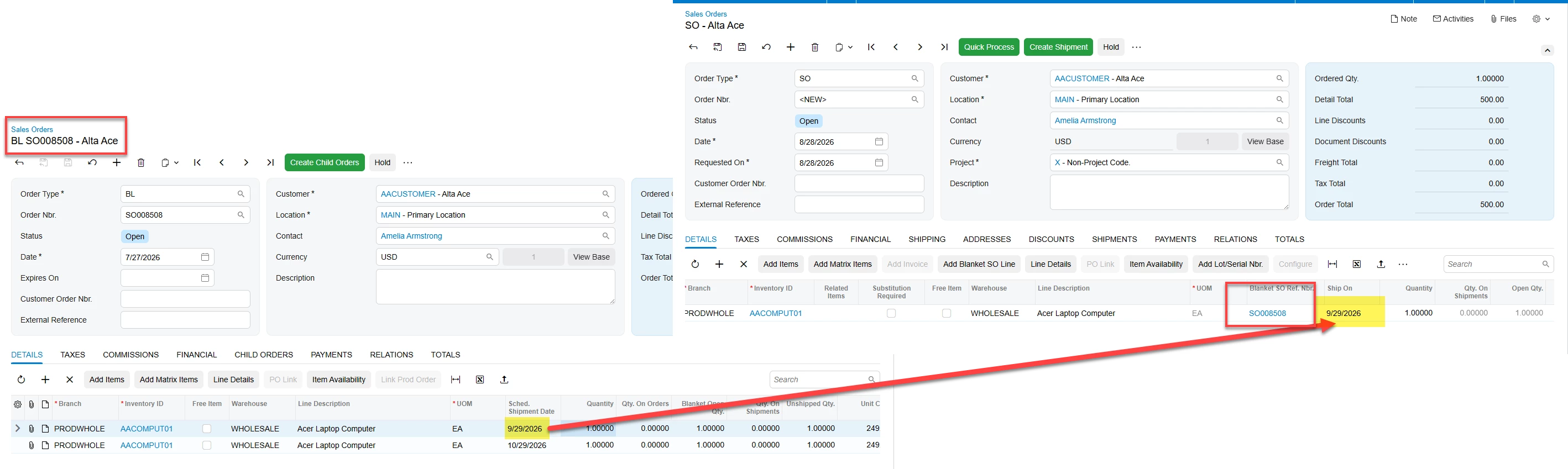
Task: Go to last record in SO - Alta Ace
Action: (x=944, y=47)
